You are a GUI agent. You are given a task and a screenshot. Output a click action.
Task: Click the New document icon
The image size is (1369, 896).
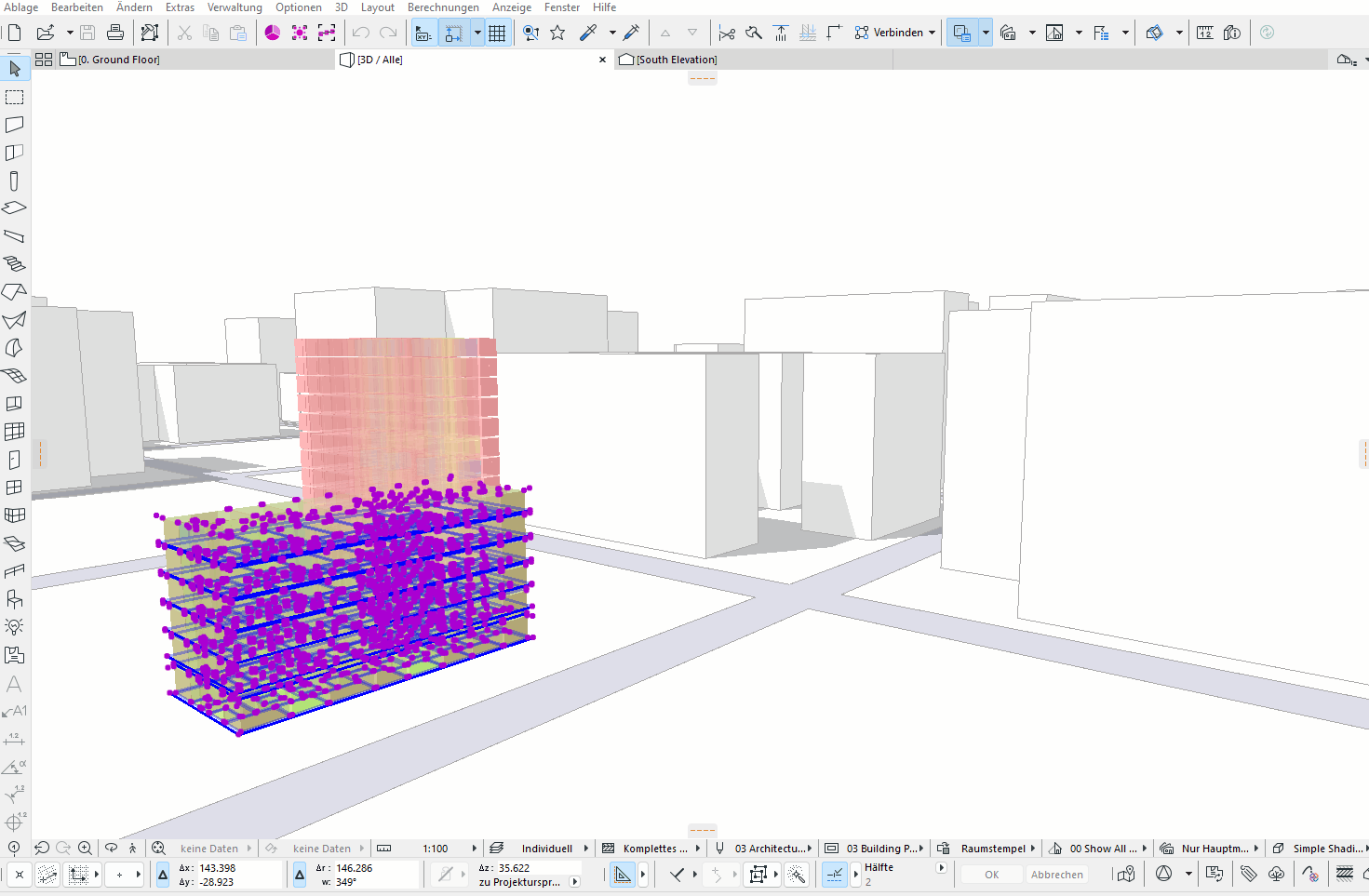(x=15, y=33)
